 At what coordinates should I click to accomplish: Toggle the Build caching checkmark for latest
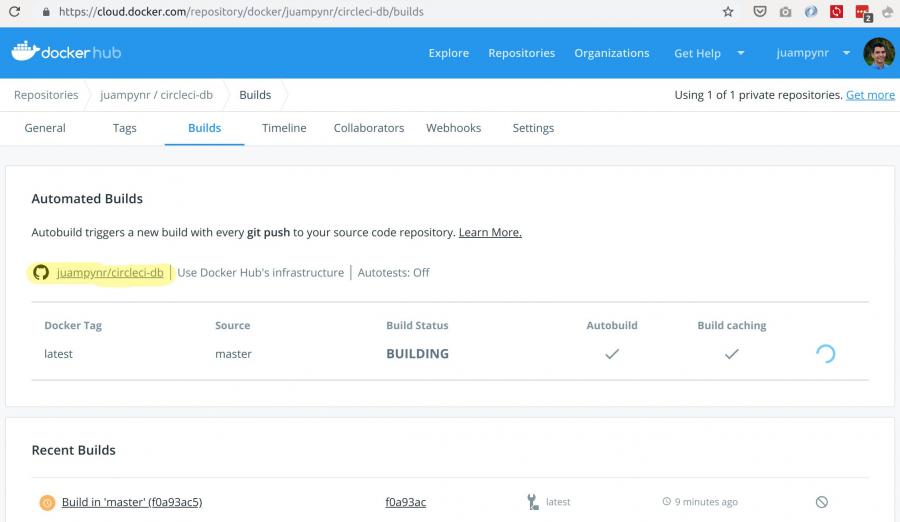pyautogui.click(x=731, y=354)
